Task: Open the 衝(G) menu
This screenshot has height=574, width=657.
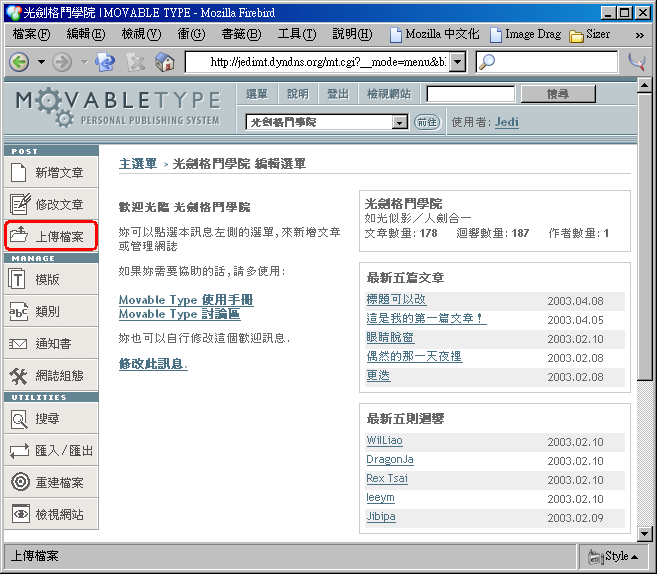Action: tap(191, 34)
